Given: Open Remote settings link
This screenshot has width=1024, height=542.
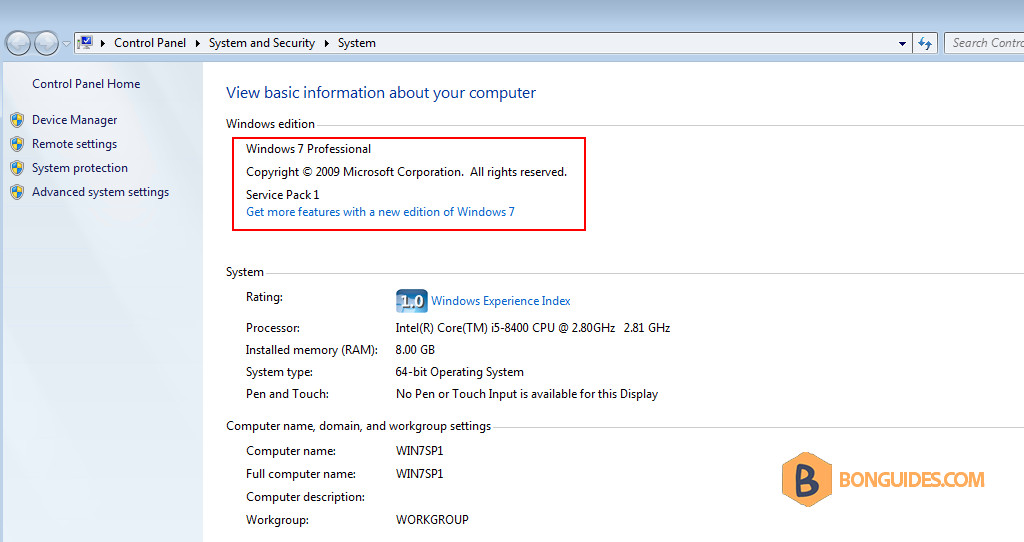Looking at the screenshot, I should point(74,144).
